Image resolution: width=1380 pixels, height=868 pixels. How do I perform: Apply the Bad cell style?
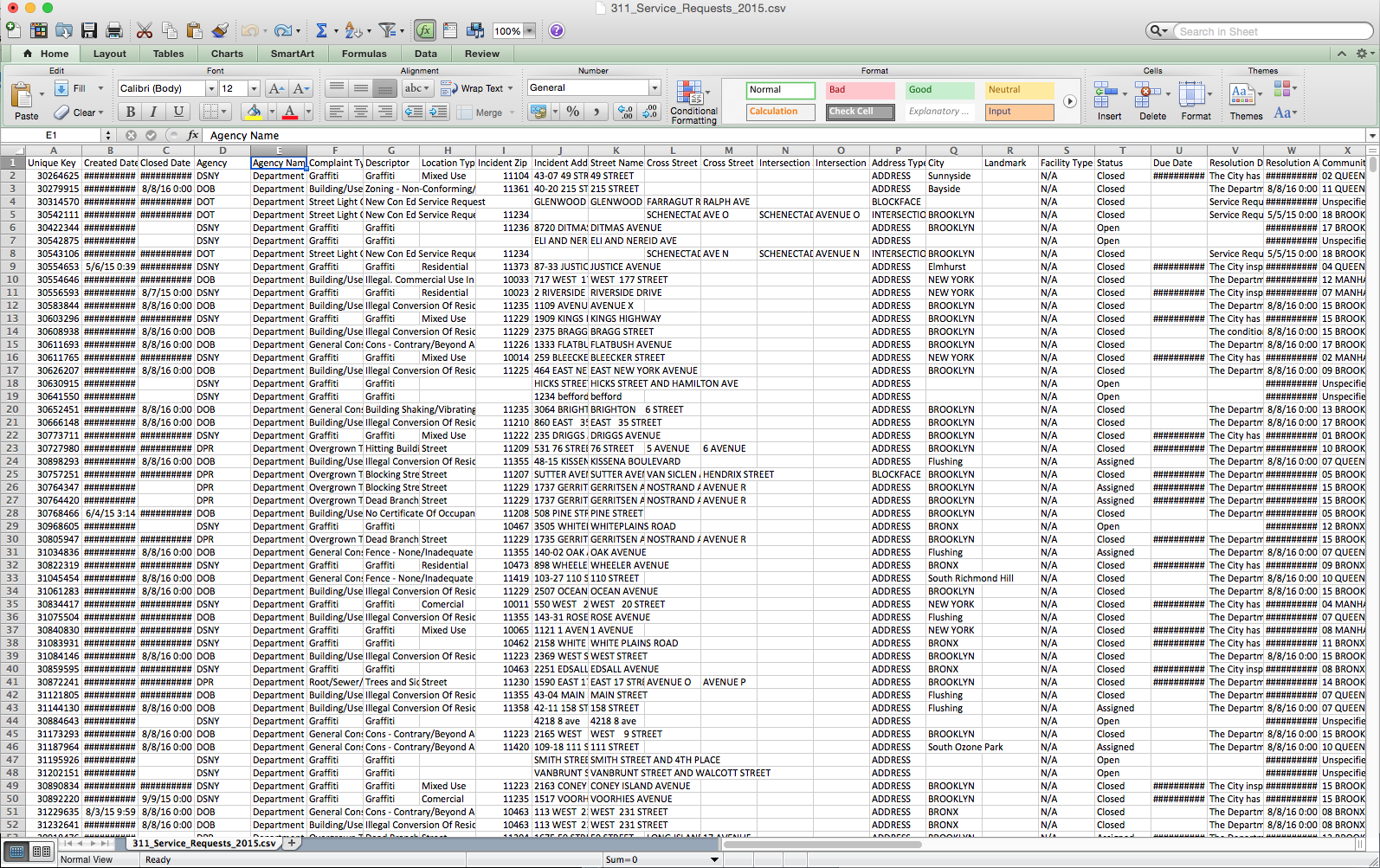click(x=860, y=90)
